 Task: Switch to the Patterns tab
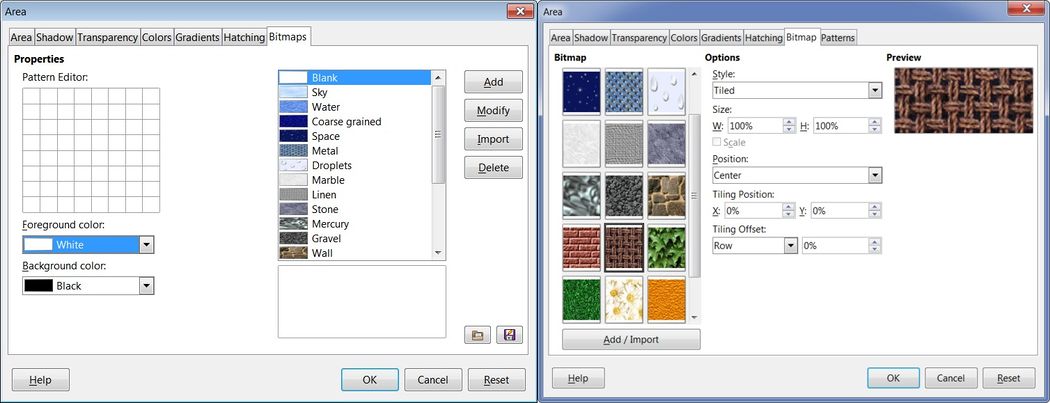coord(838,38)
